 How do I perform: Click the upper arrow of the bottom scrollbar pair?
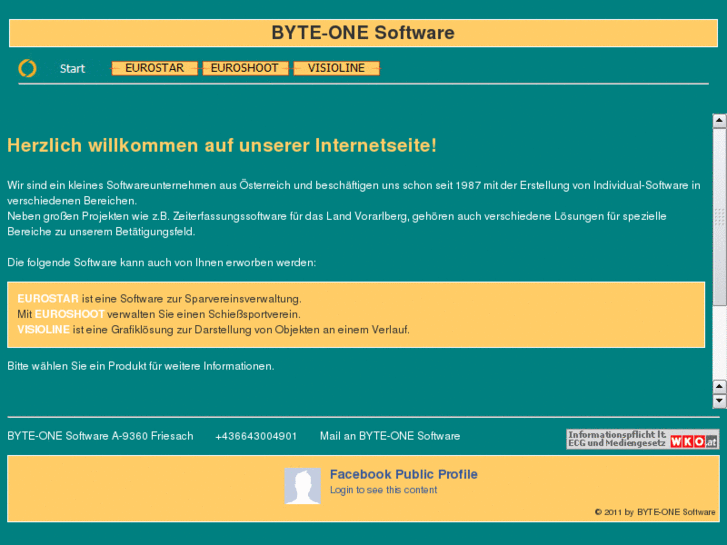(719, 386)
